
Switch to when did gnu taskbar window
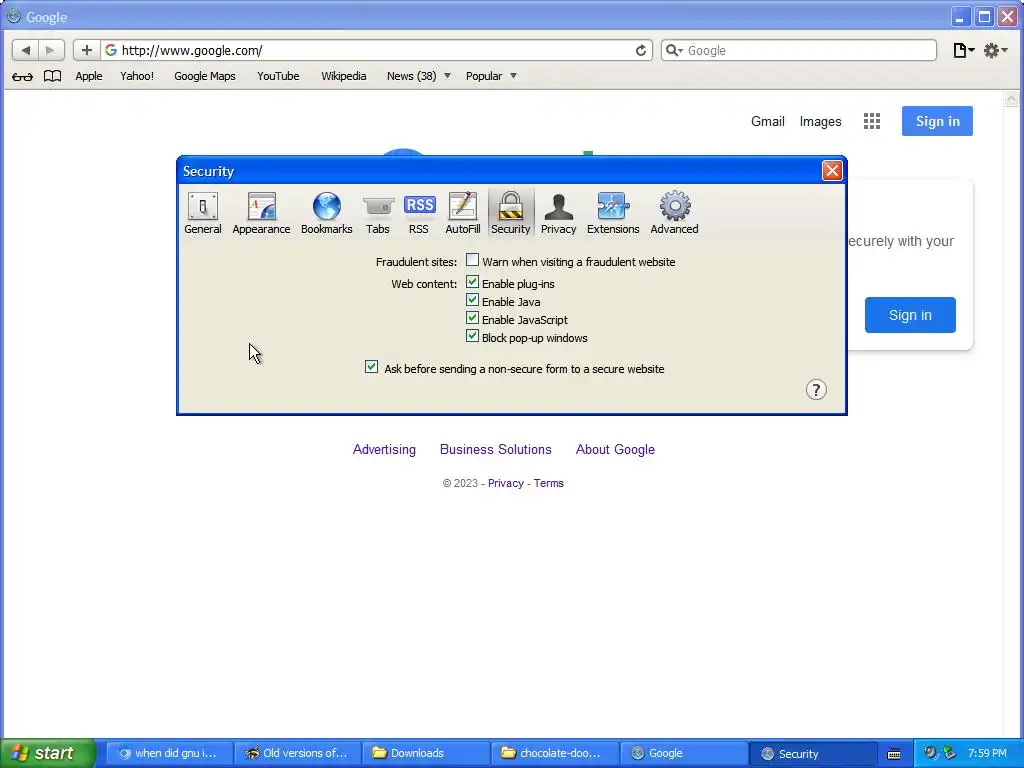(x=168, y=753)
